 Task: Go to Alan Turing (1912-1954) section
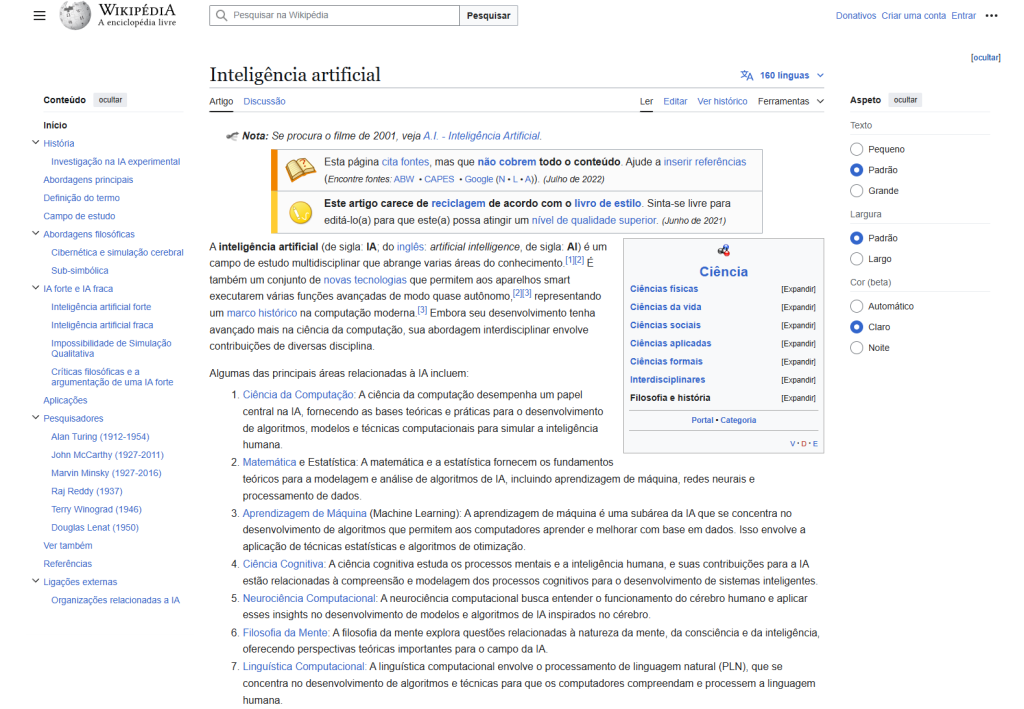coord(101,437)
